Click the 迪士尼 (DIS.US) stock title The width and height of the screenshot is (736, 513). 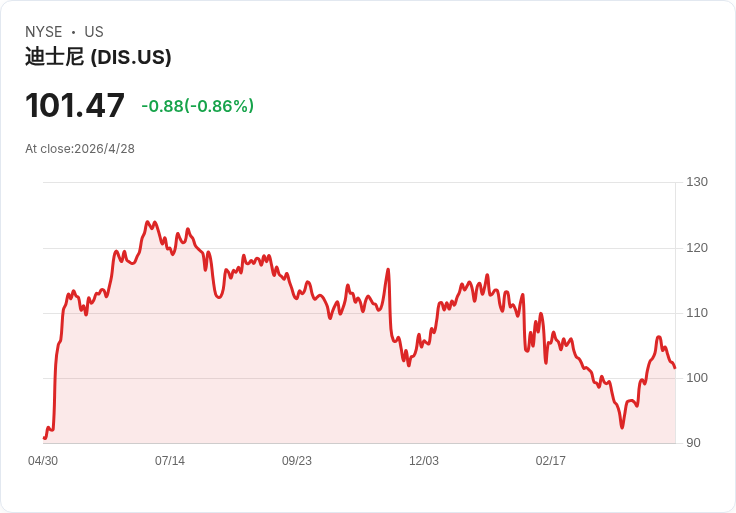tap(98, 57)
